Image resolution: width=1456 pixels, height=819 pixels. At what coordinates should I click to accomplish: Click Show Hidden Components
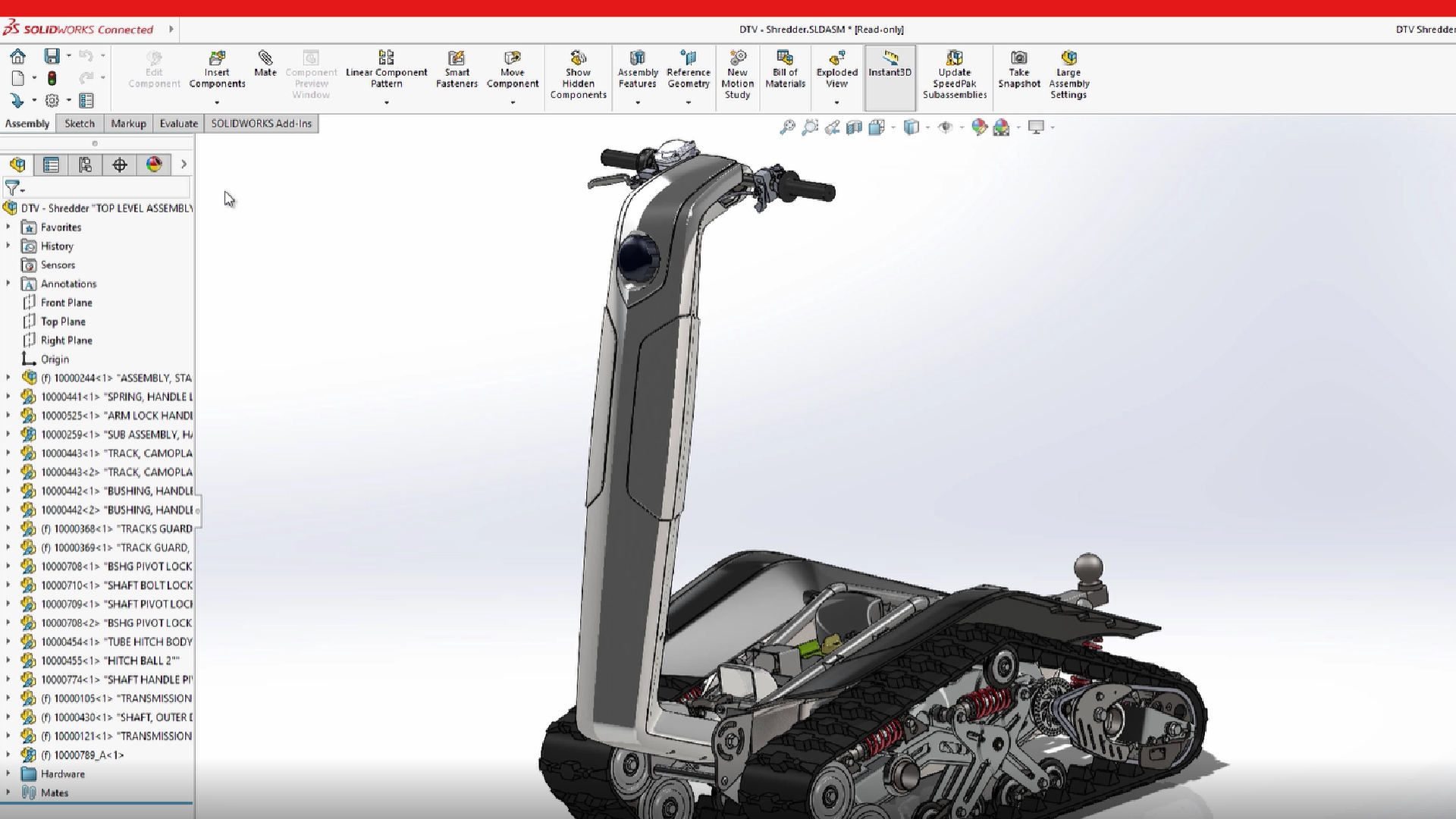pyautogui.click(x=579, y=74)
